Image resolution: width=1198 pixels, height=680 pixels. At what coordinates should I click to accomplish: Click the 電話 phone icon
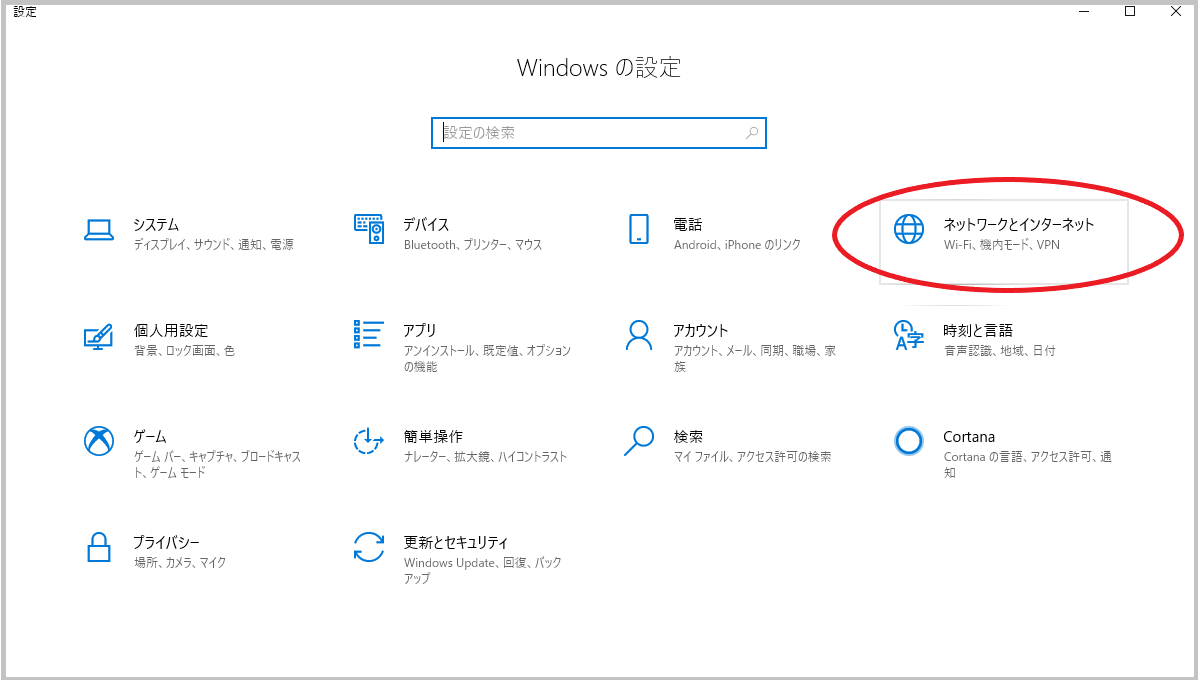[x=639, y=229]
